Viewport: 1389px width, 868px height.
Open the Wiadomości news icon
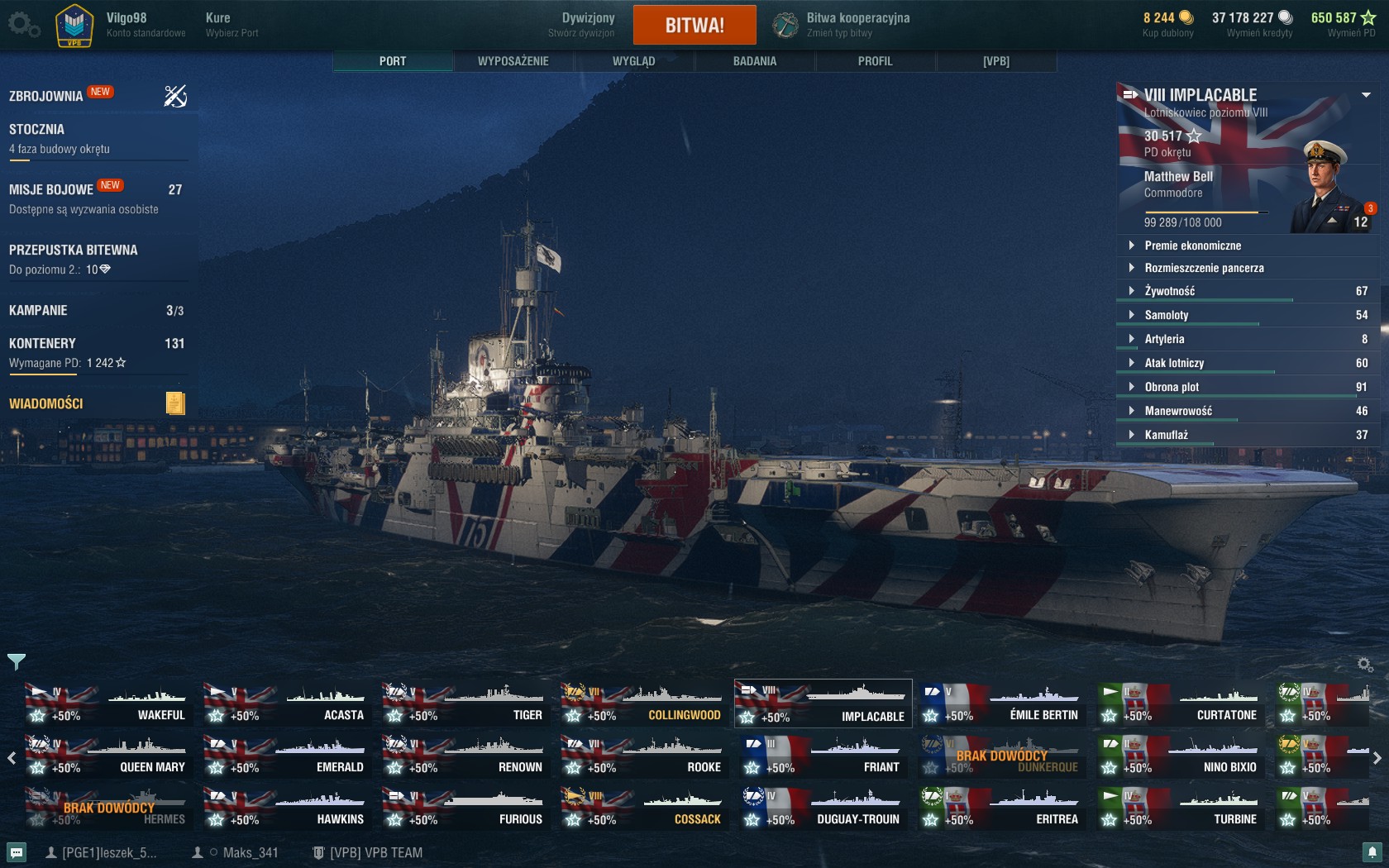175,403
